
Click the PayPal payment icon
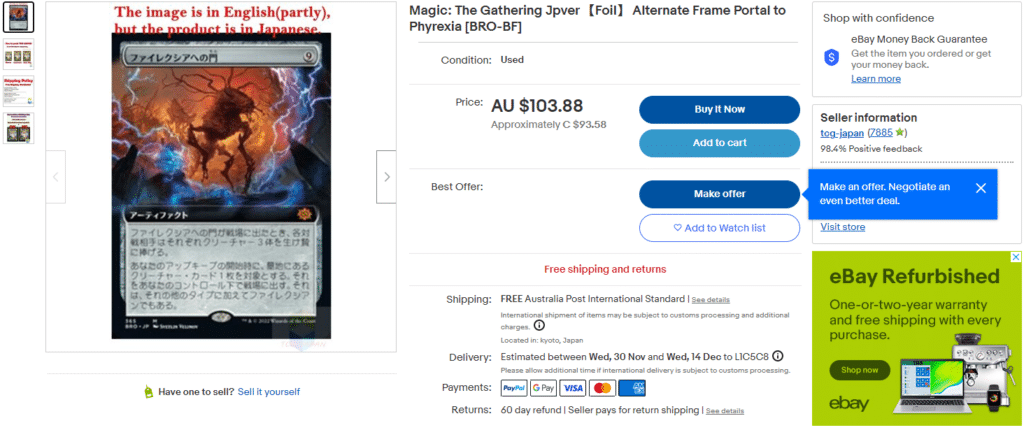(514, 387)
